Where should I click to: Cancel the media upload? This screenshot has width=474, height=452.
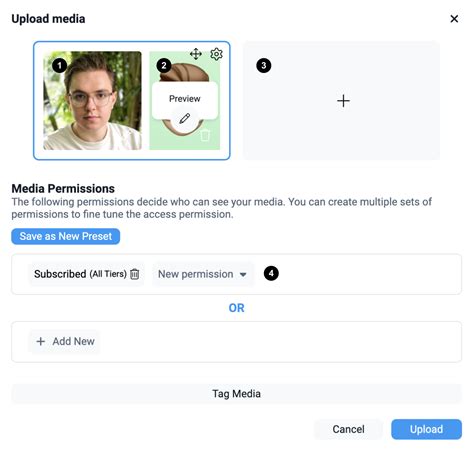coord(348,429)
